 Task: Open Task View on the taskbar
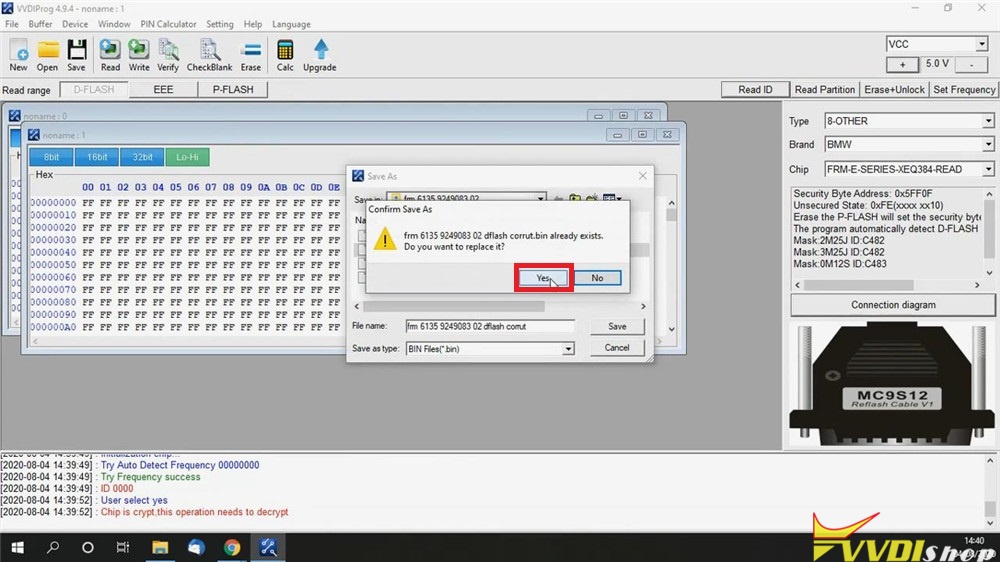click(x=122, y=547)
